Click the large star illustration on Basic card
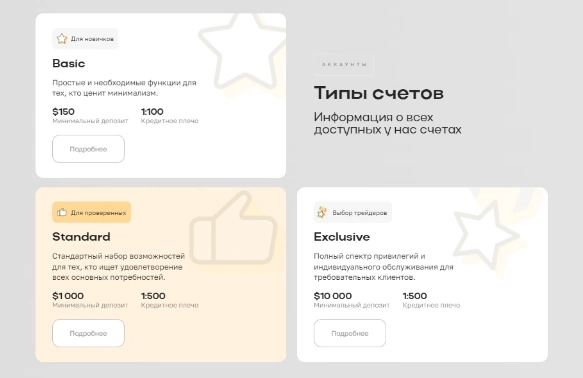This screenshot has width=583, height=378. [244, 51]
